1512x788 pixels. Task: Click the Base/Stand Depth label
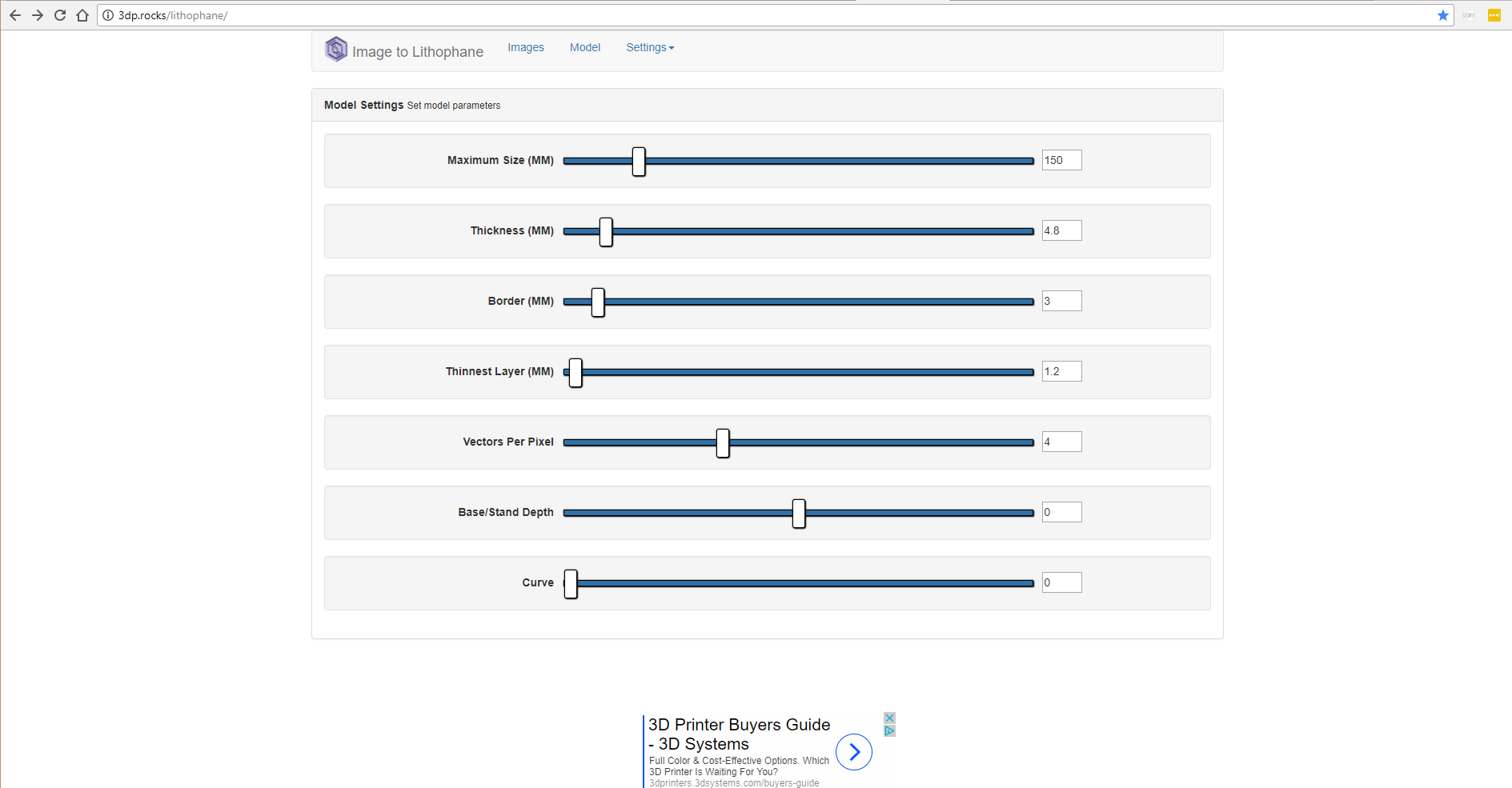(x=506, y=512)
